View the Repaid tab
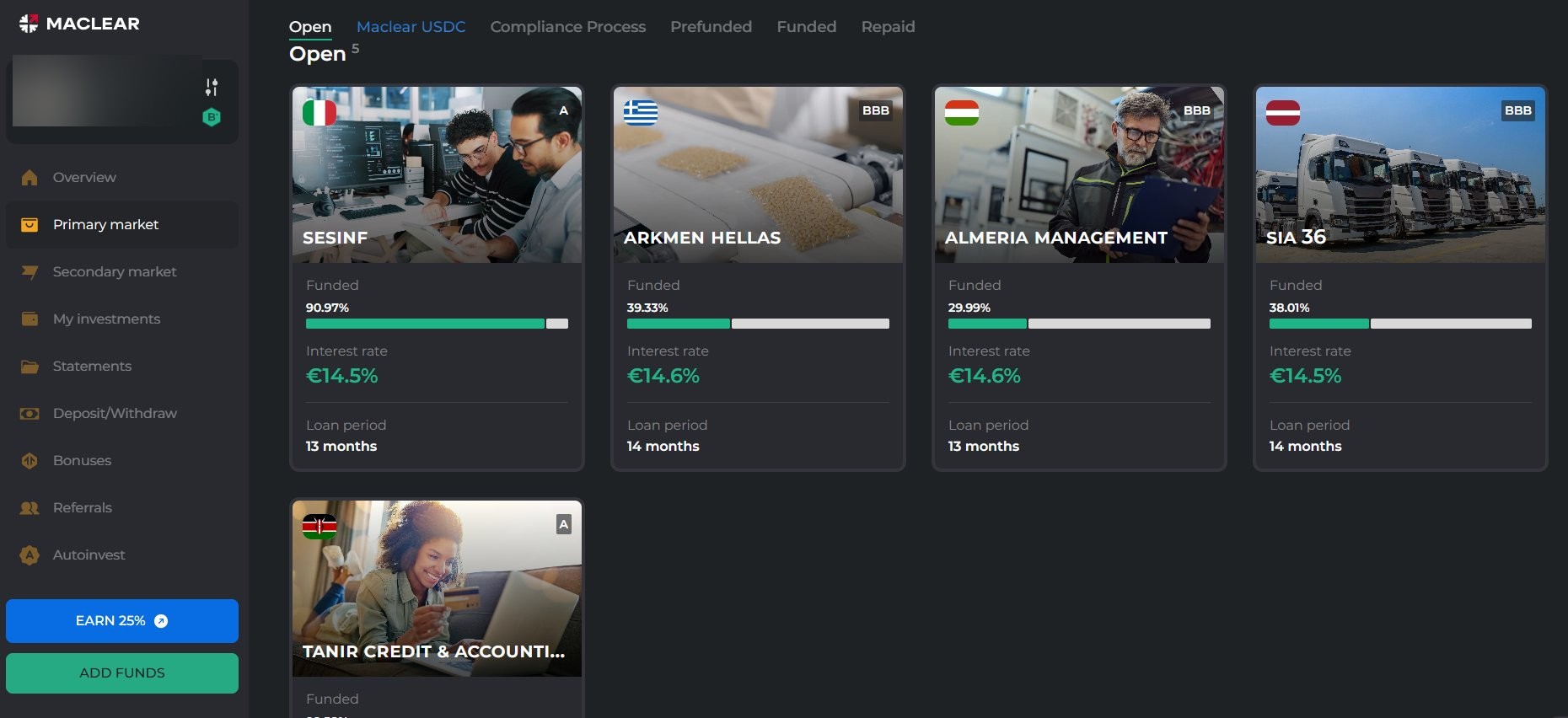 pos(889,27)
